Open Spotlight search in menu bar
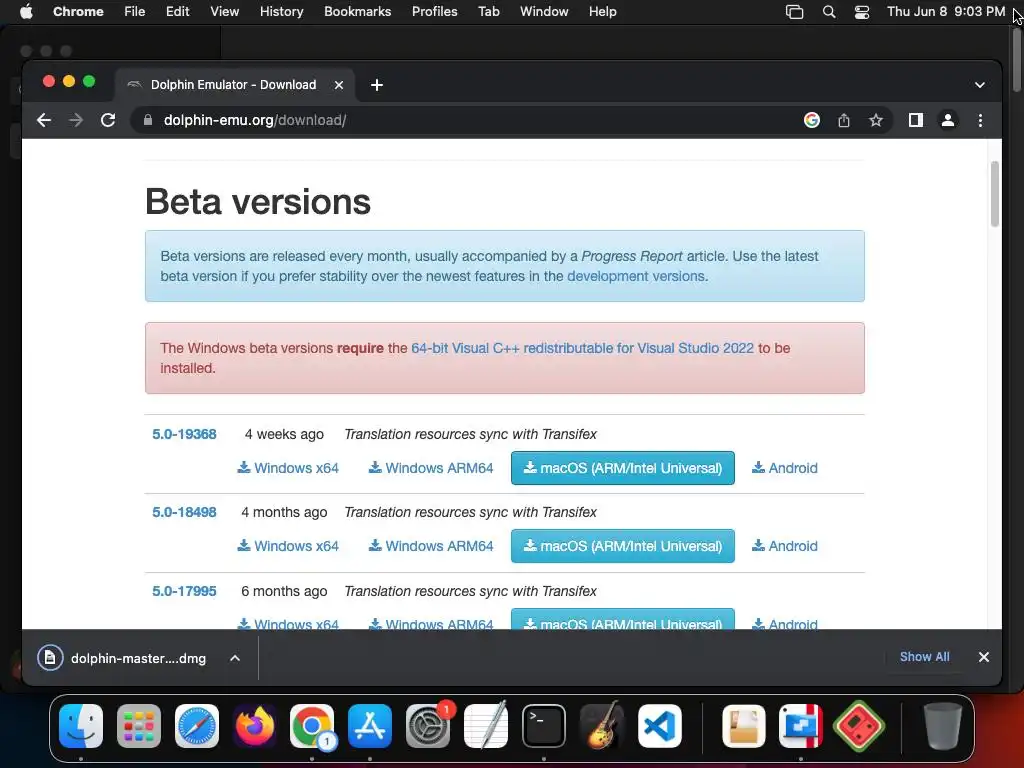The image size is (1024, 768). point(829,12)
